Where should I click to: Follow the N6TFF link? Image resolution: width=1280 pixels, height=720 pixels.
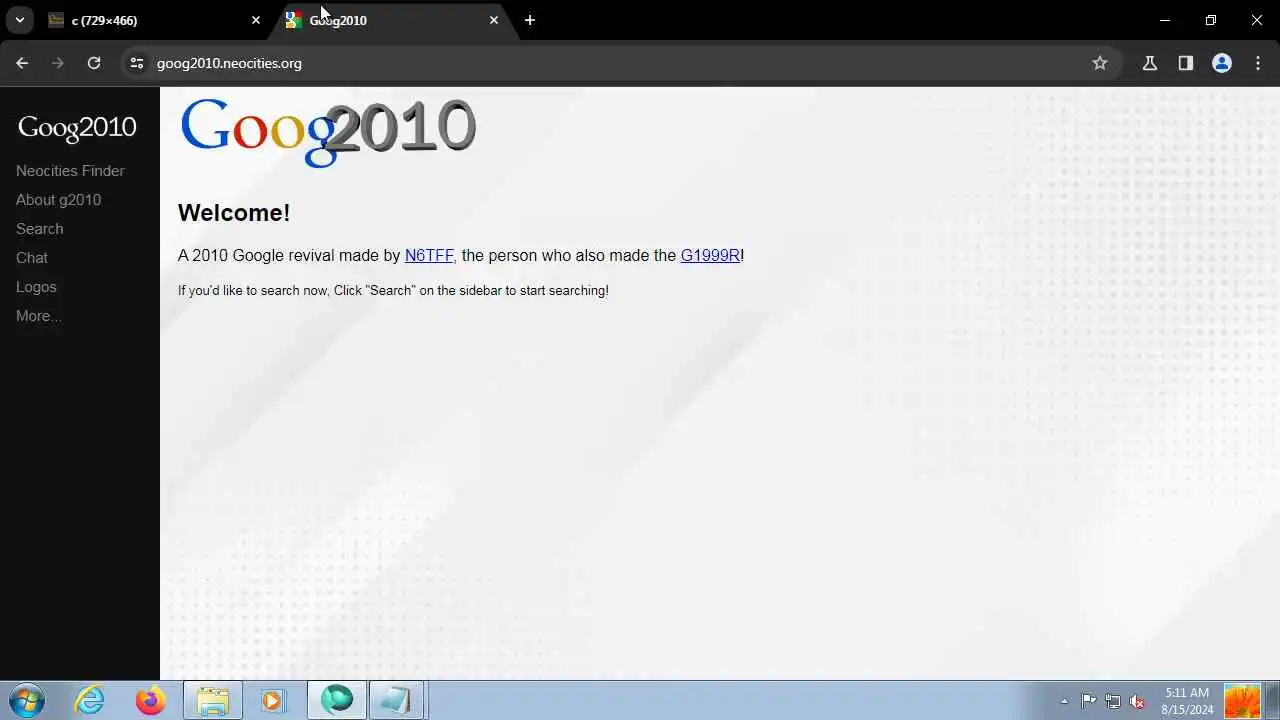pos(429,256)
